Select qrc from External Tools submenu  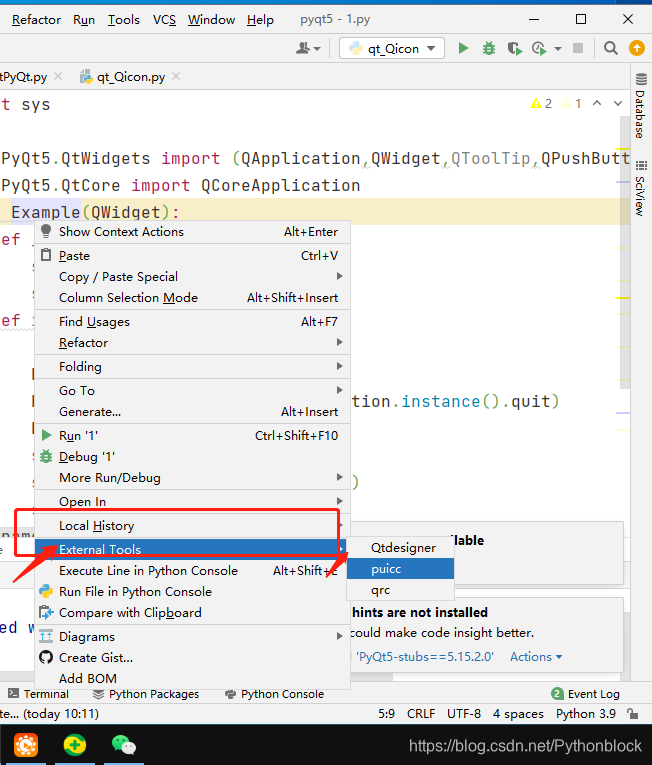tap(401, 590)
